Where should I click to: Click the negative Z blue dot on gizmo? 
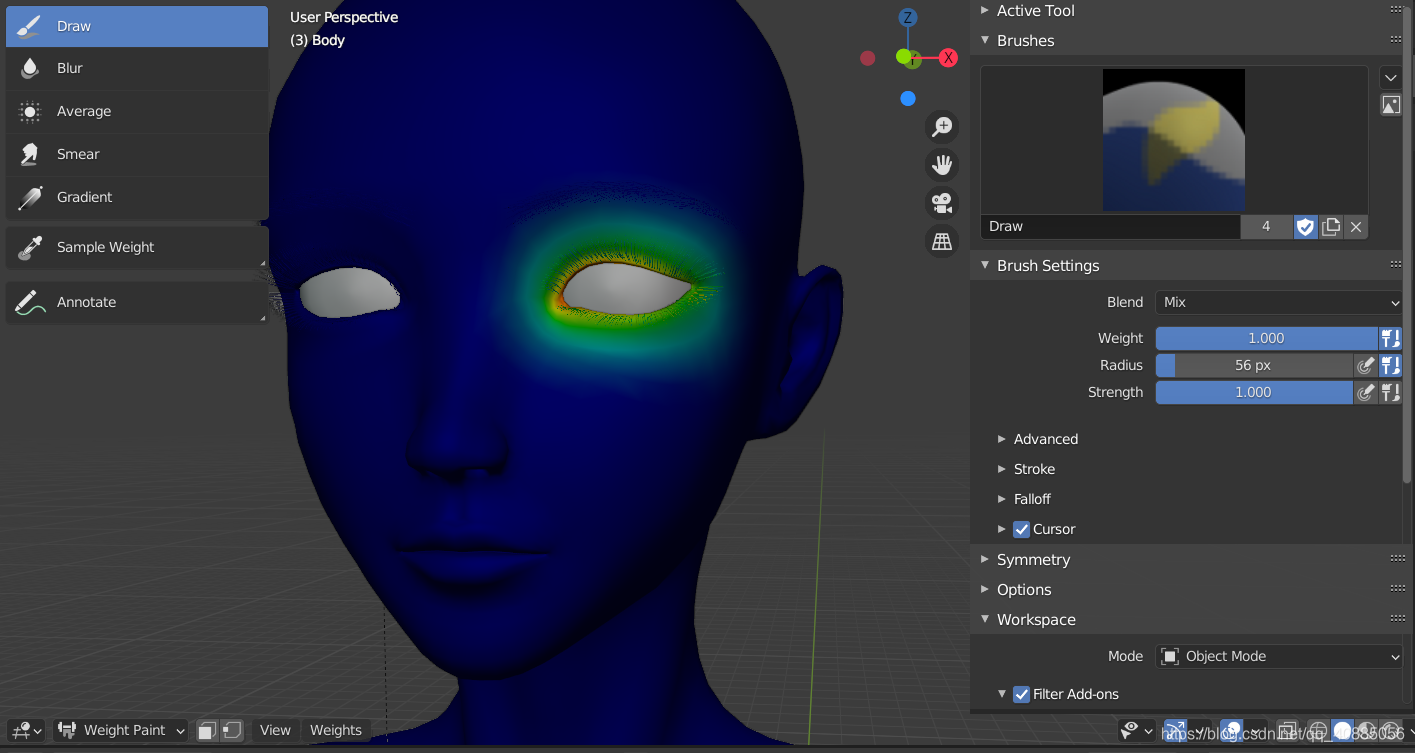908,98
